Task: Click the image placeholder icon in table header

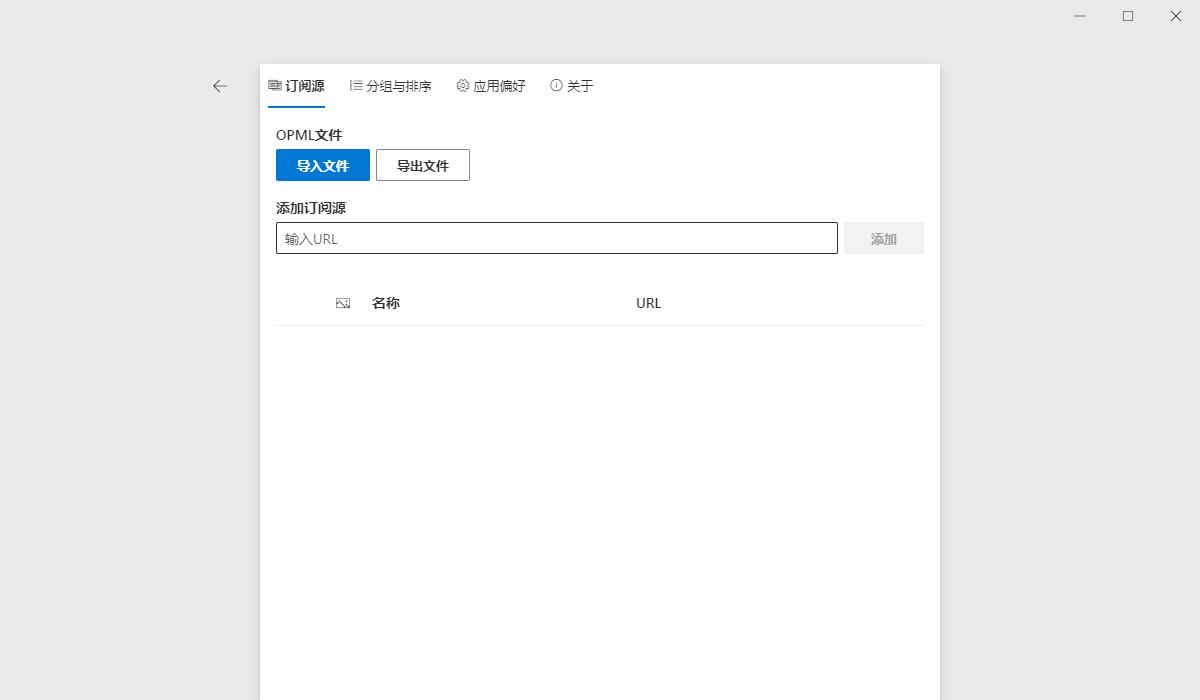Action: (343, 302)
